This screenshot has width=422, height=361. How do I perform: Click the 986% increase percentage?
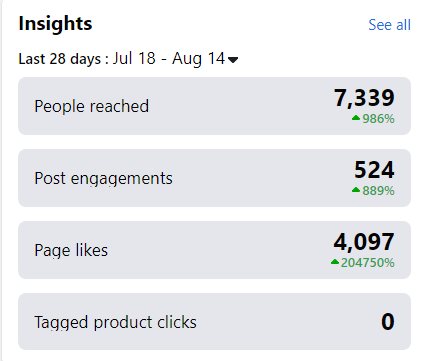[x=378, y=119]
